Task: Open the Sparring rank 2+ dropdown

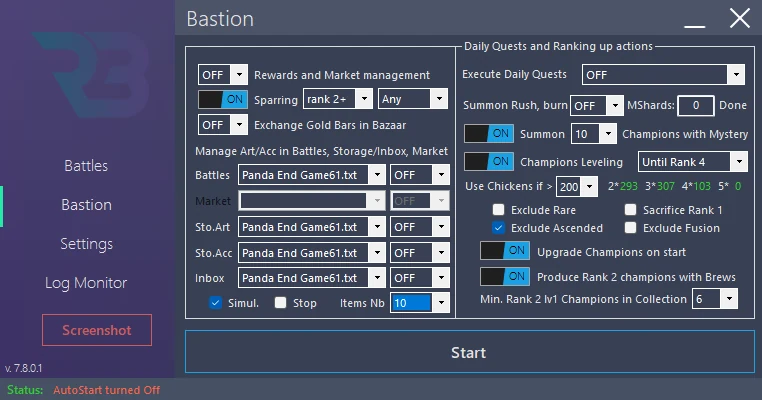Action: tap(338, 99)
